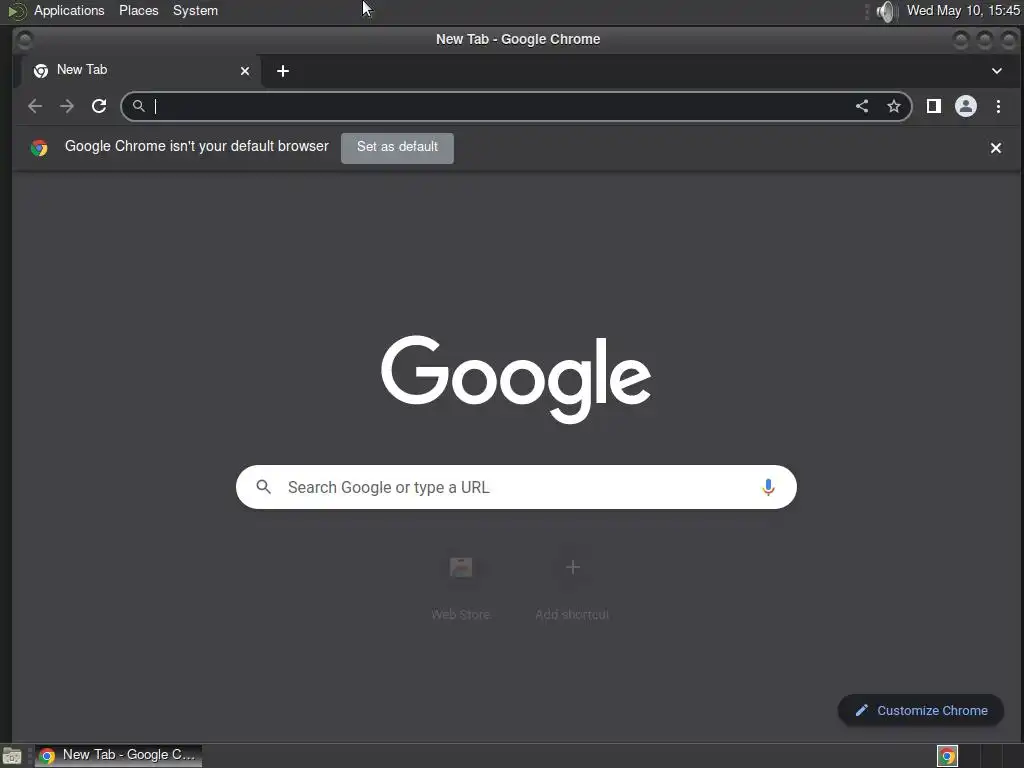
Task: Reload the current page
Action: [x=99, y=106]
